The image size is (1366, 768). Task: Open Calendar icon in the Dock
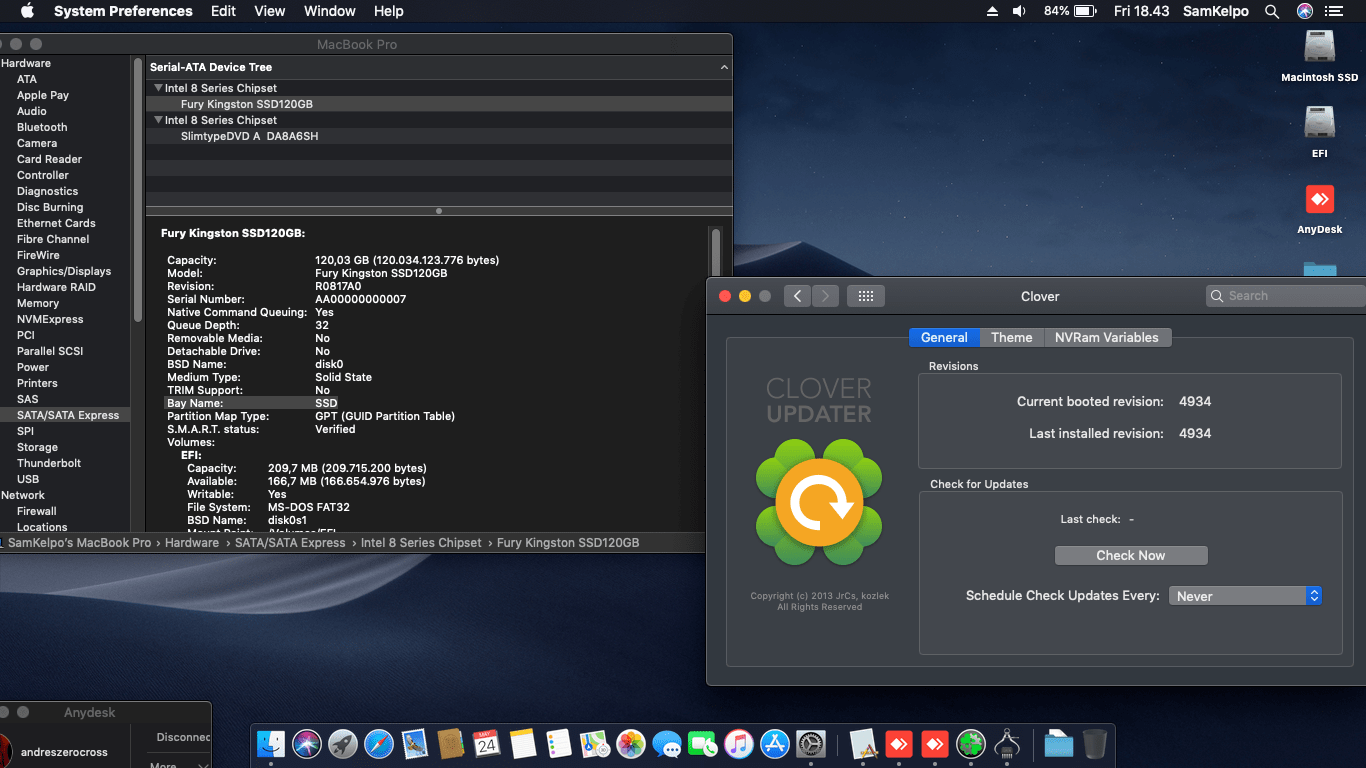pos(487,744)
